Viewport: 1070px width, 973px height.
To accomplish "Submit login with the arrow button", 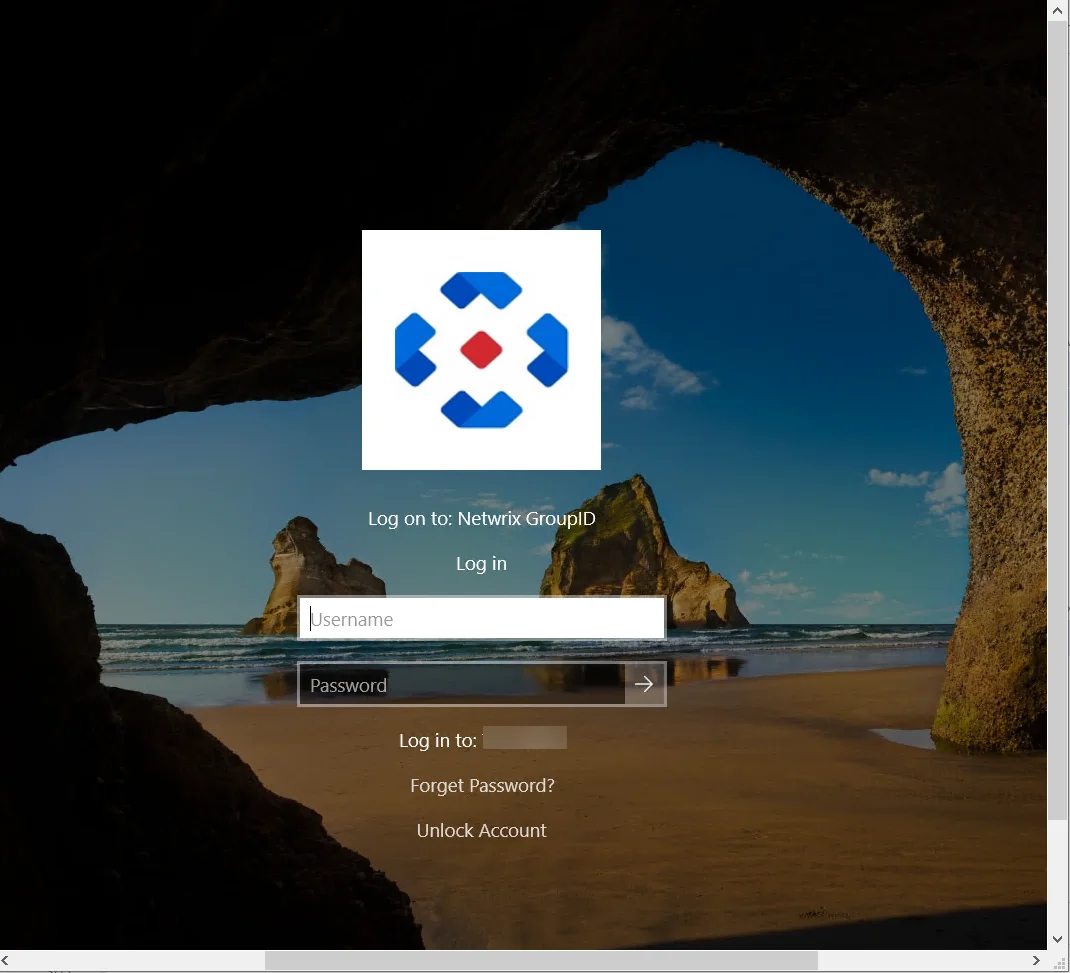I will point(644,684).
